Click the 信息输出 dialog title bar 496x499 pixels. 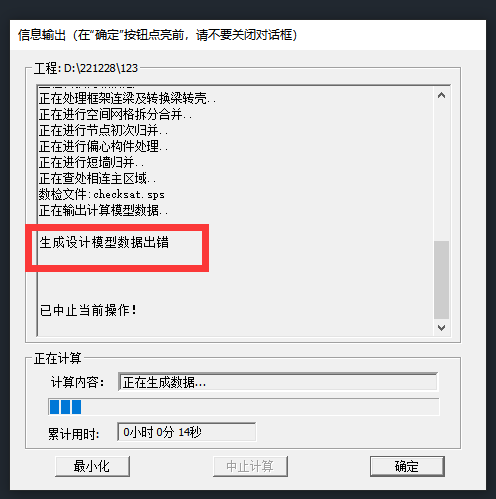248,35
